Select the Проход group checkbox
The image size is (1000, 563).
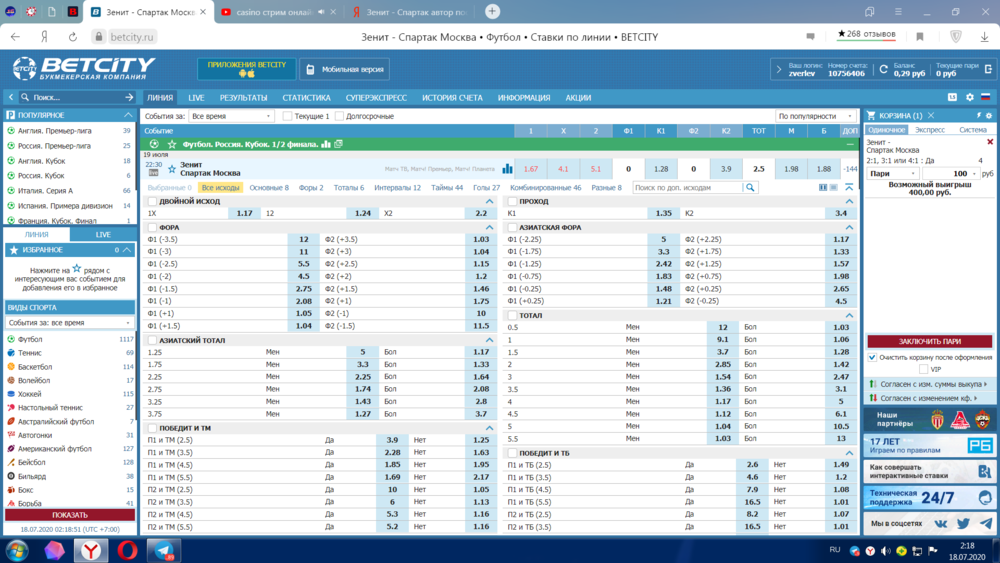pos(512,201)
